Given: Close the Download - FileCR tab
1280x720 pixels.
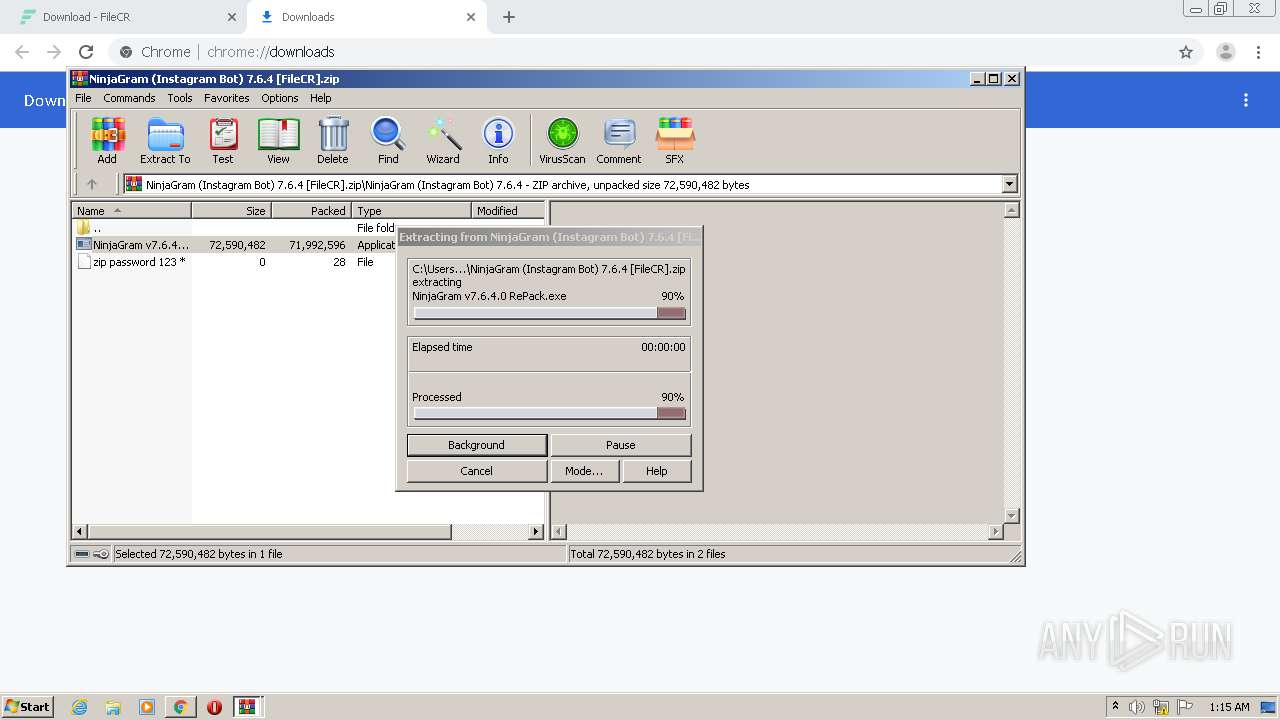Looking at the screenshot, I should (232, 17).
